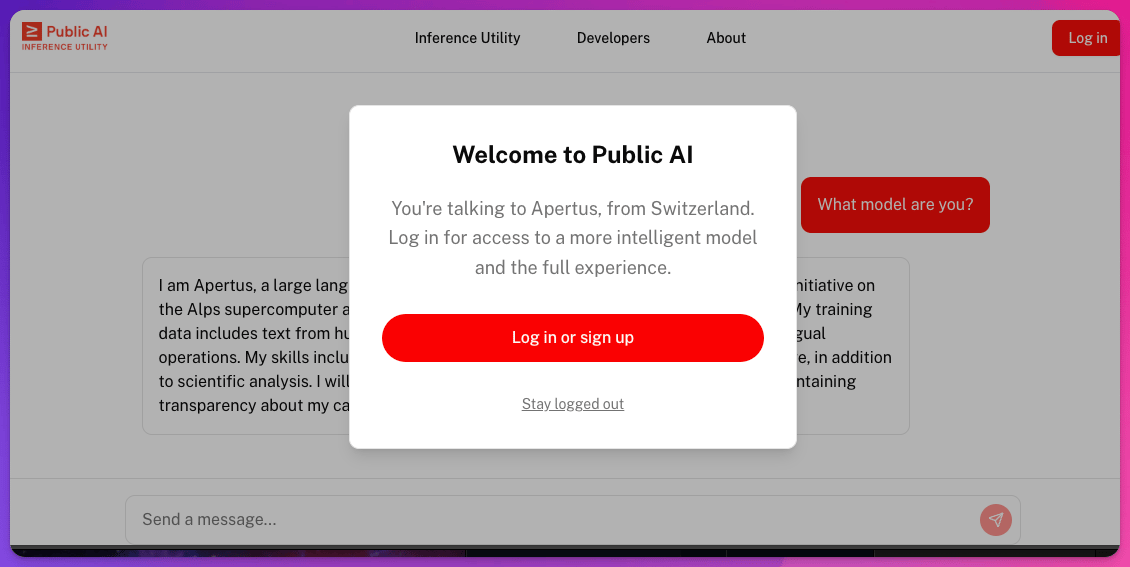Open the Inference Utility nav item
The width and height of the screenshot is (1130, 567).
(x=467, y=38)
